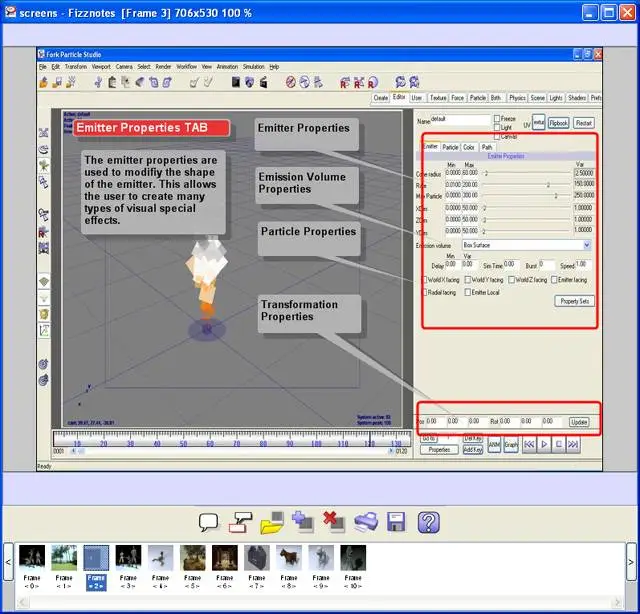Click the play button in Fork Studio
The image size is (640, 614).
coord(544,444)
